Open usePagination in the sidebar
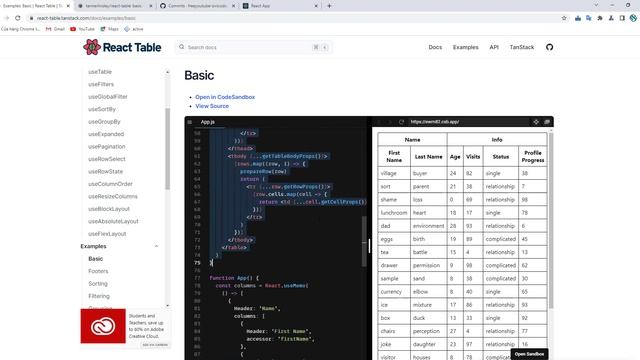The height and width of the screenshot is (360, 640). (x=107, y=147)
